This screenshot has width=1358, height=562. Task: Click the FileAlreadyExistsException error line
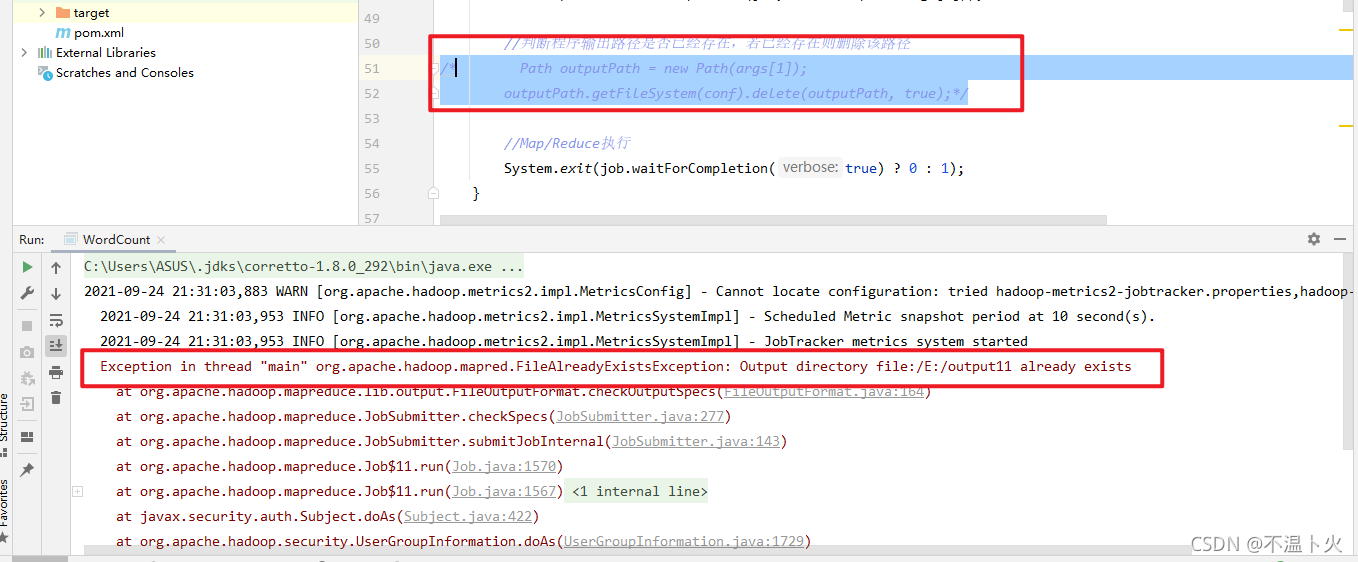616,366
